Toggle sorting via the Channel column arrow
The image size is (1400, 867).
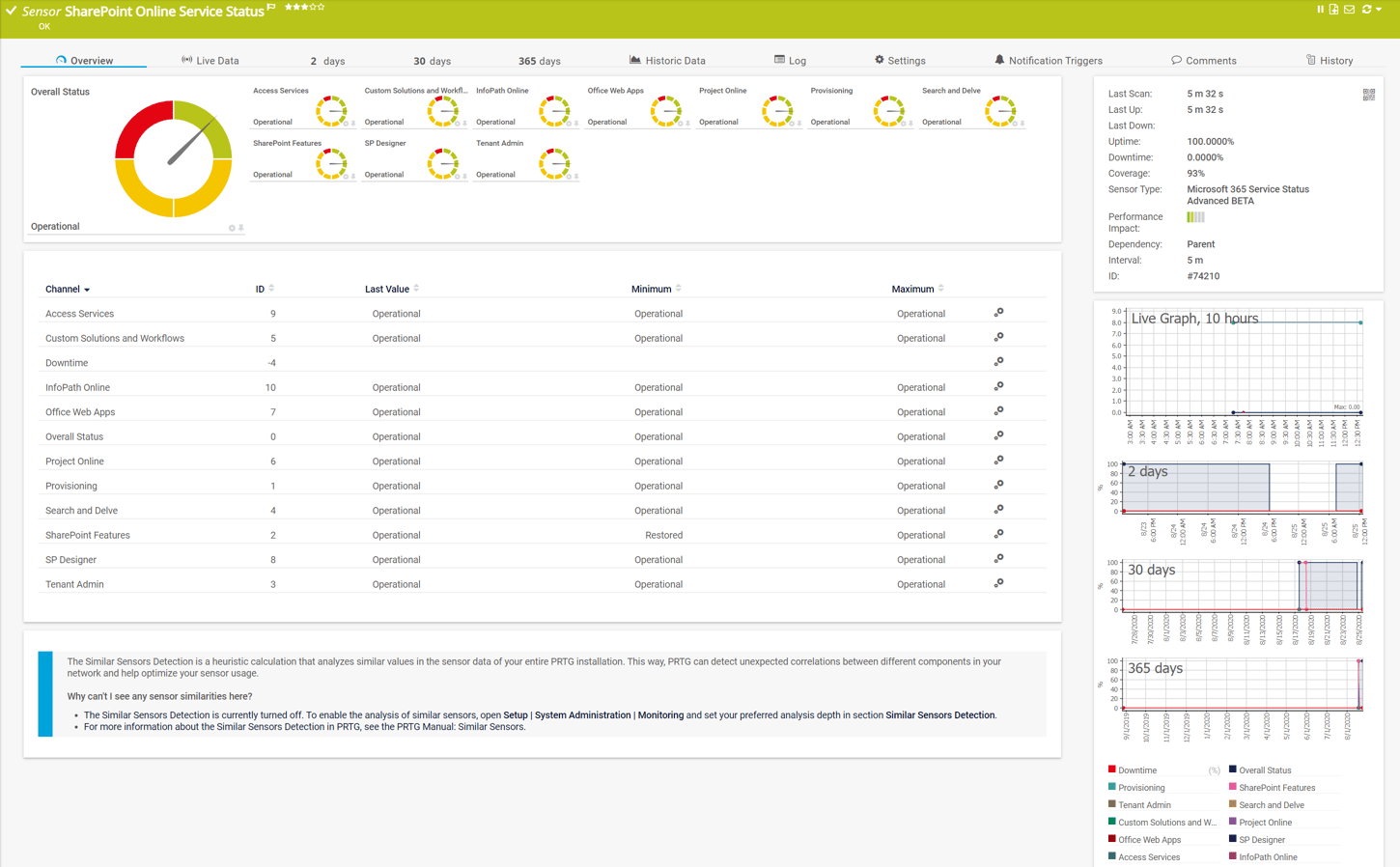[87, 289]
